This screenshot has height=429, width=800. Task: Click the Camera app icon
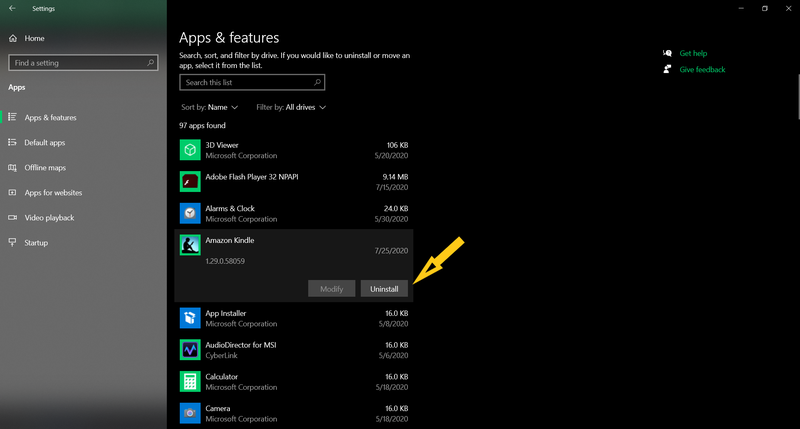(190, 412)
